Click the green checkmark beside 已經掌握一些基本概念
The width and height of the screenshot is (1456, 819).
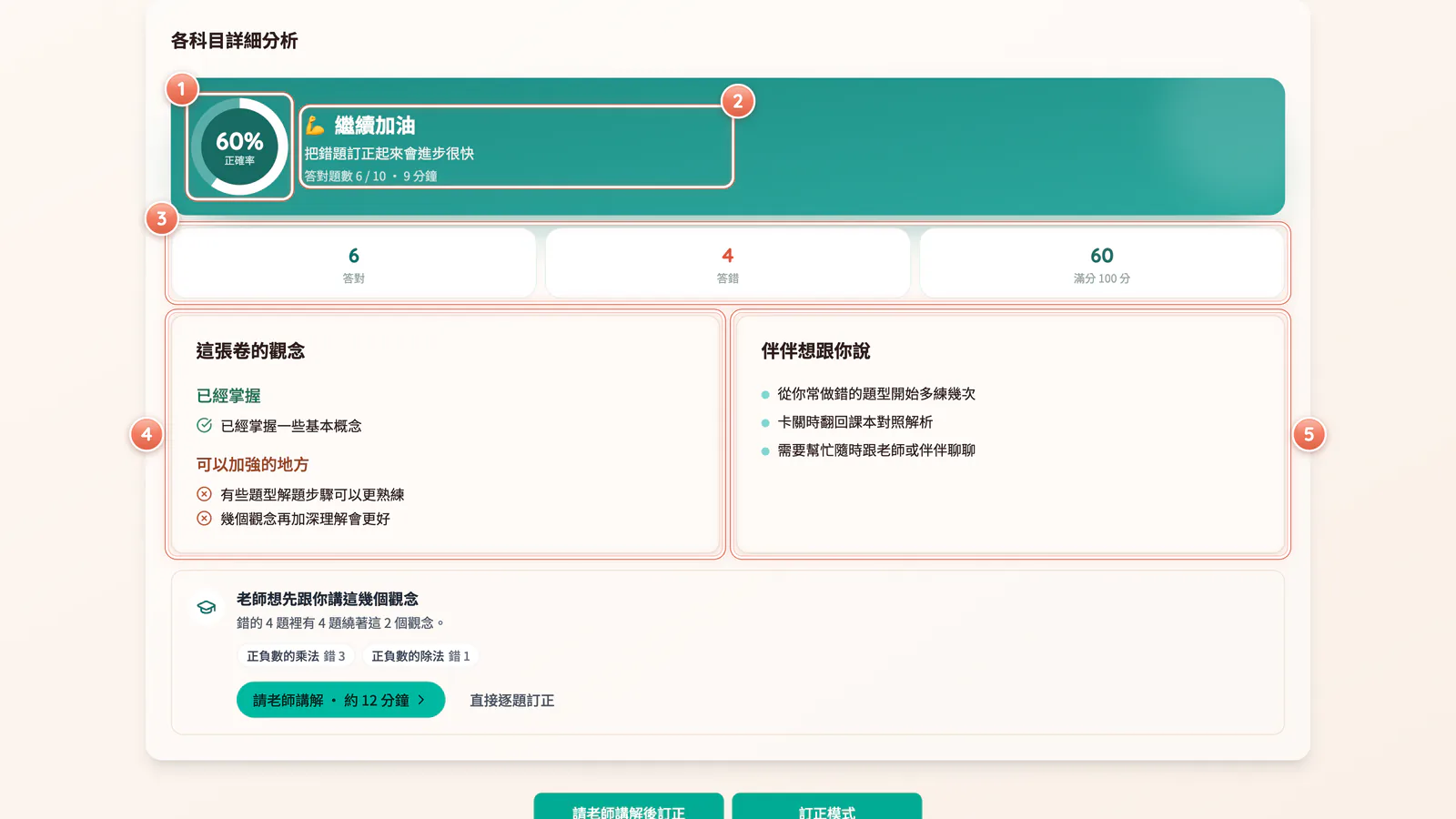205,425
